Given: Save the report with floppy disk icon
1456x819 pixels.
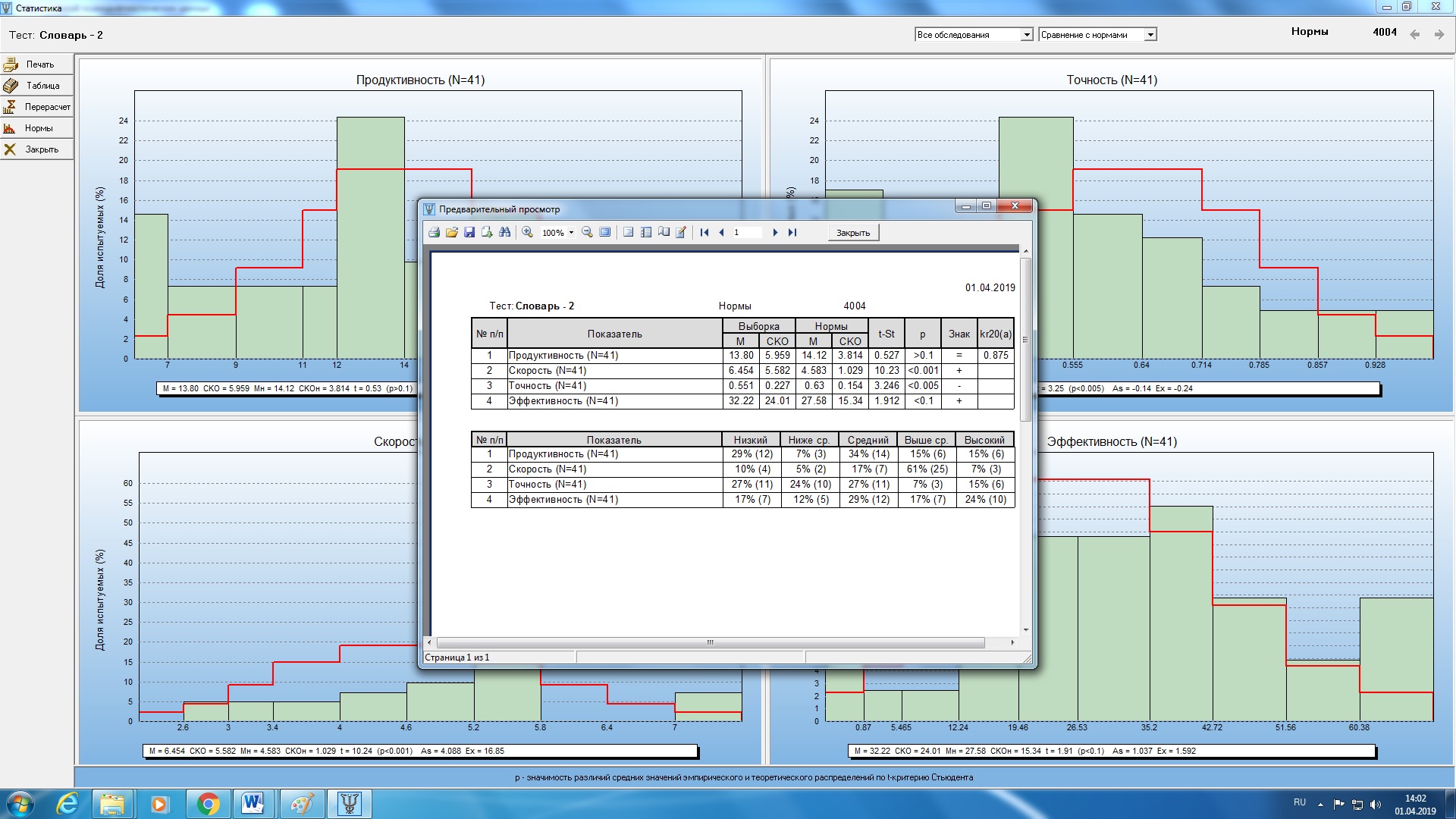Looking at the screenshot, I should [469, 233].
